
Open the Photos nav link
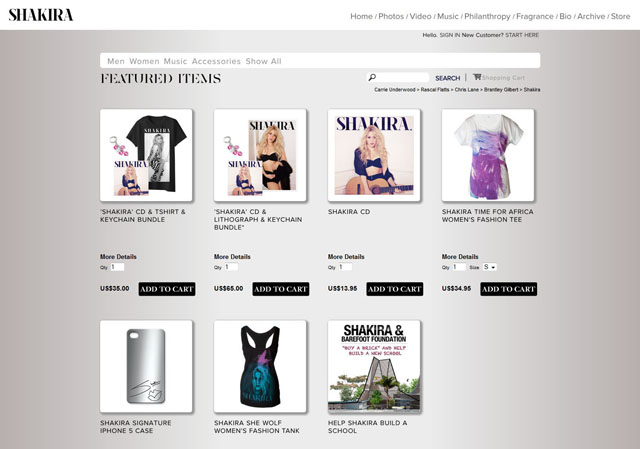tap(391, 16)
